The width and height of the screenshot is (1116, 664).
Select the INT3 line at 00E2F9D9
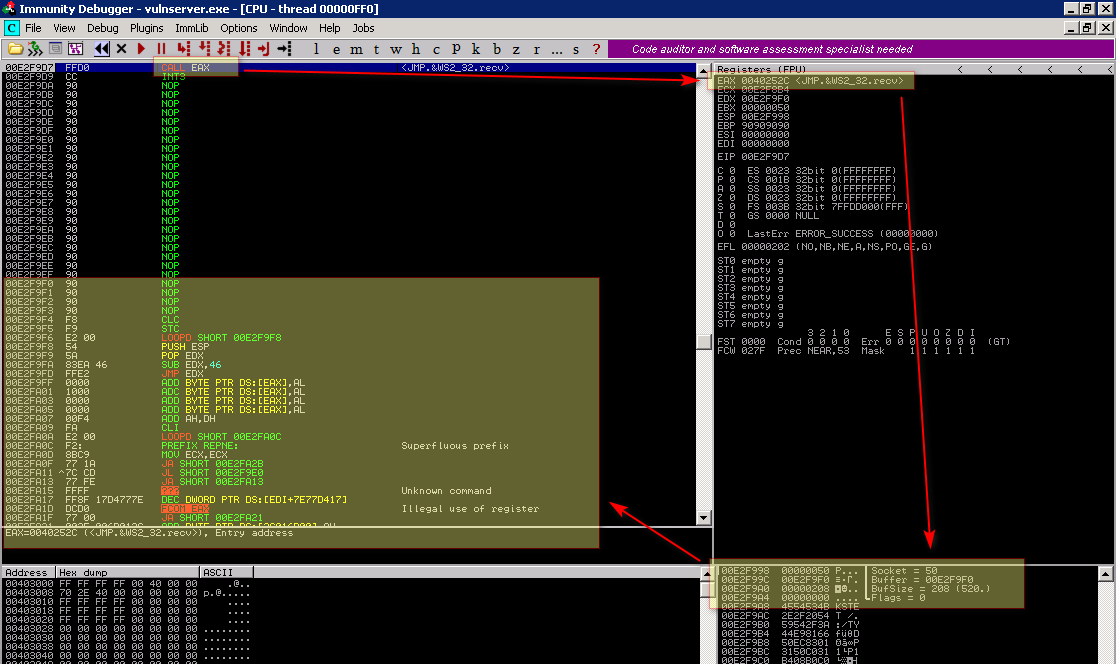[349, 77]
